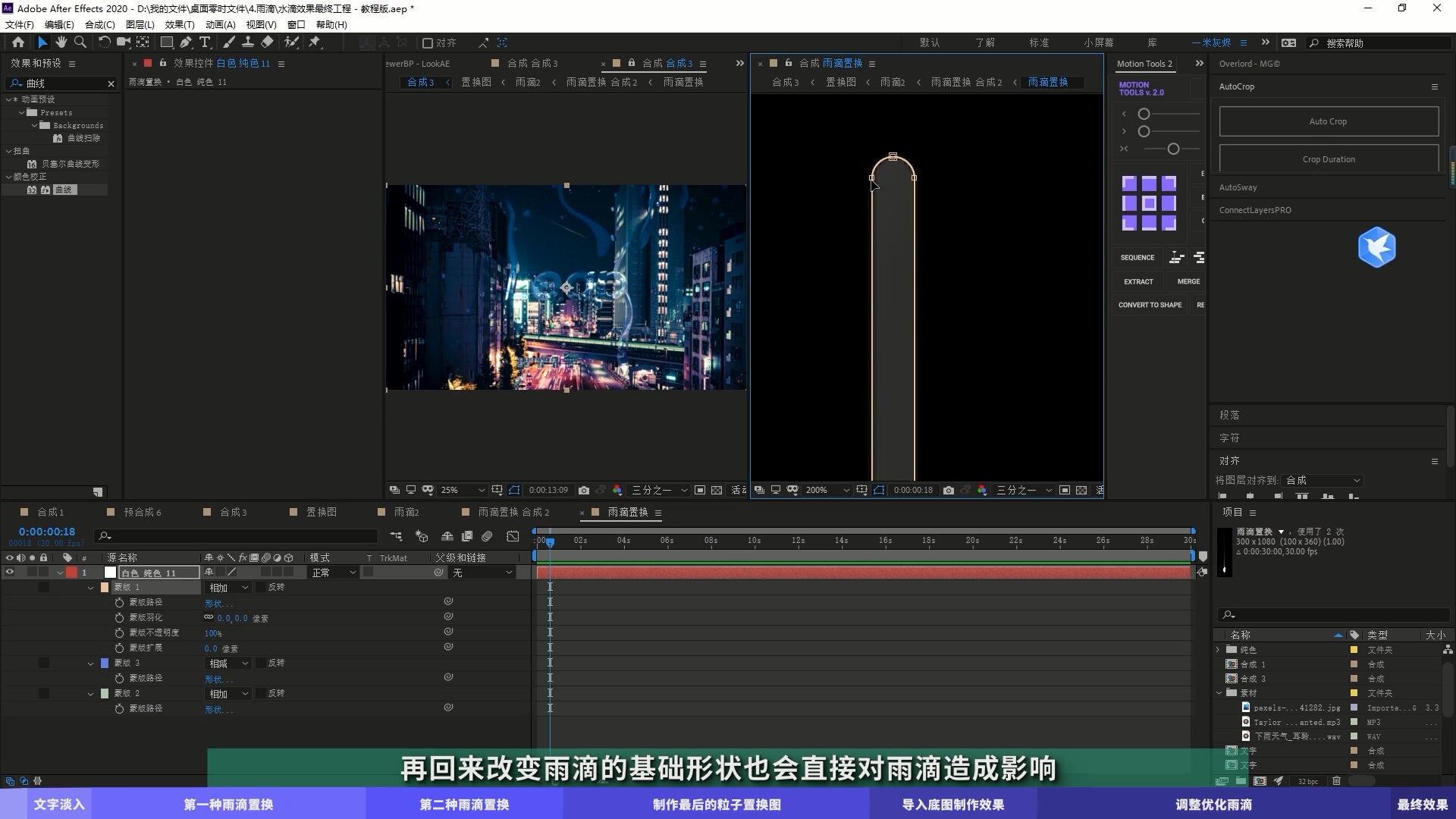Screen dimensions: 1456x819
Task: Open layer blending mode dropdown 正常
Action: [334, 573]
